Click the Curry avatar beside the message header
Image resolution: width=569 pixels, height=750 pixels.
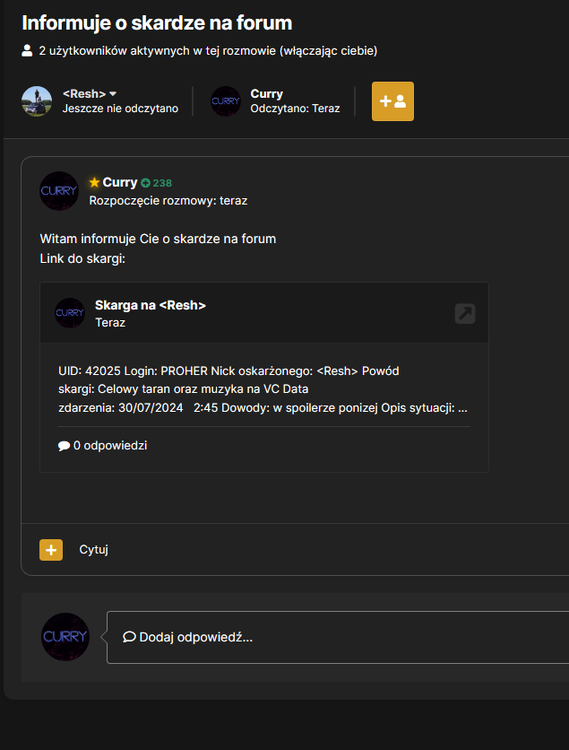pos(59,191)
